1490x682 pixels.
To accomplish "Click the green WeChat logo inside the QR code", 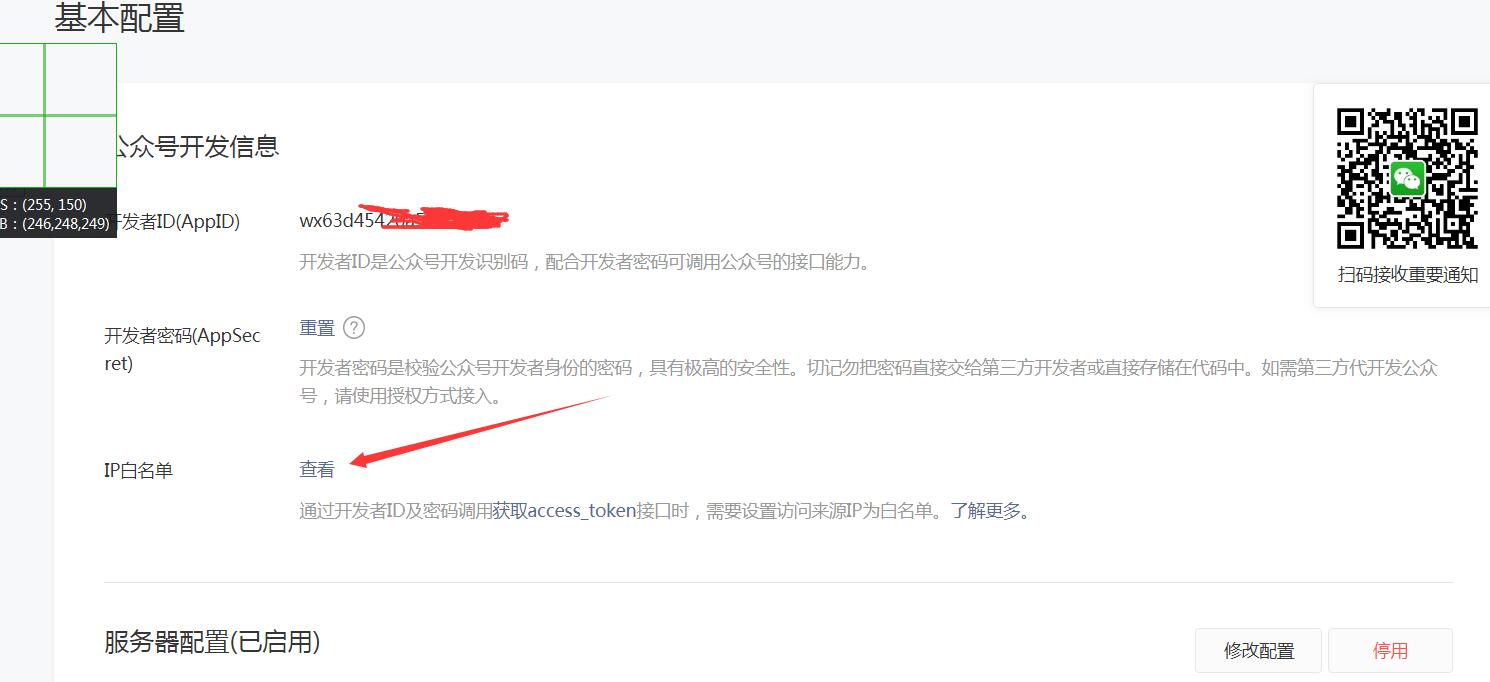I will coord(1408,179).
